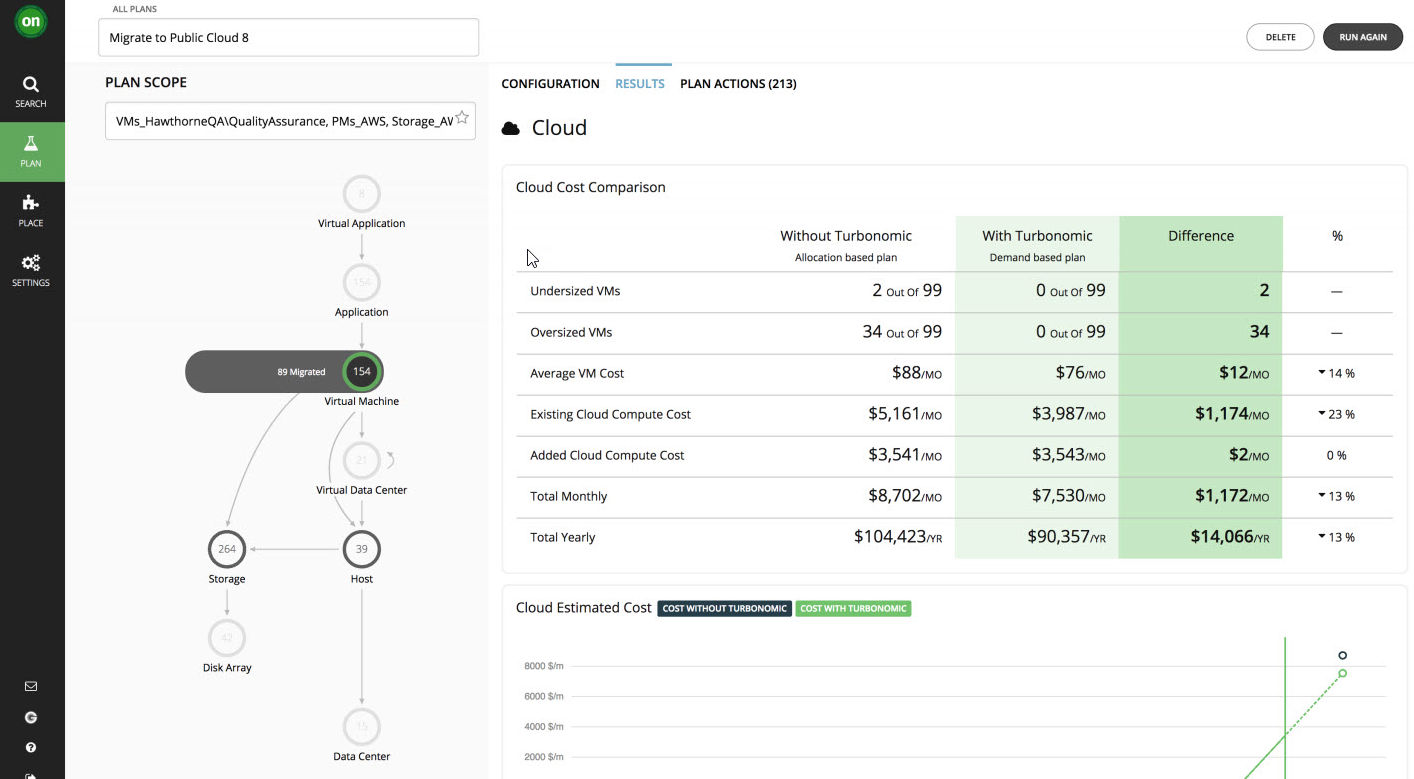Select the Host node showing 39
This screenshot has width=1414, height=779.
(x=361, y=548)
